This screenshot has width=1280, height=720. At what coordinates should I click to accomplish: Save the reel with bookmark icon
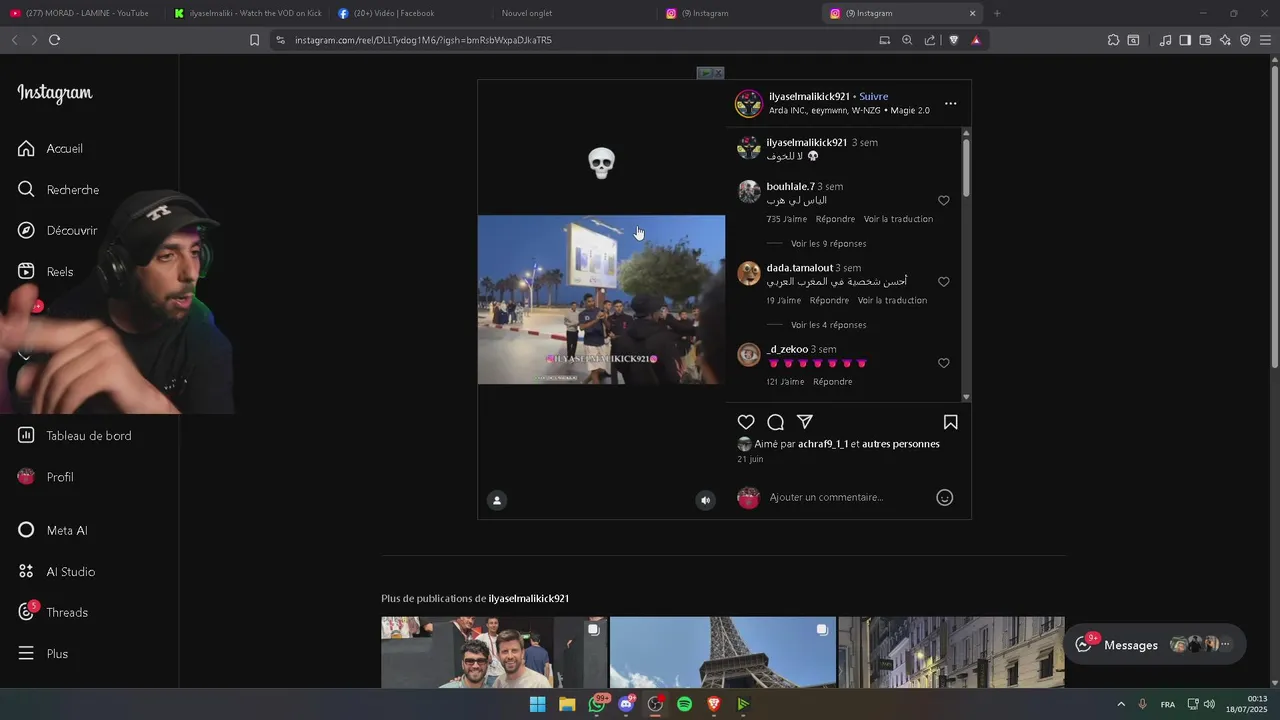(951, 422)
